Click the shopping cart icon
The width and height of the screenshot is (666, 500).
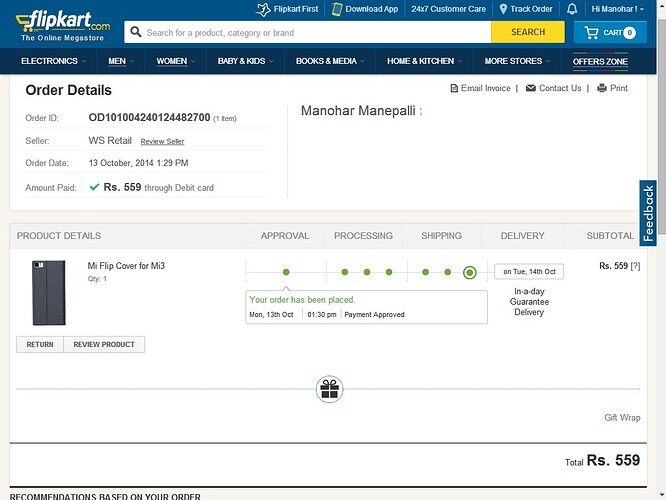(x=591, y=33)
